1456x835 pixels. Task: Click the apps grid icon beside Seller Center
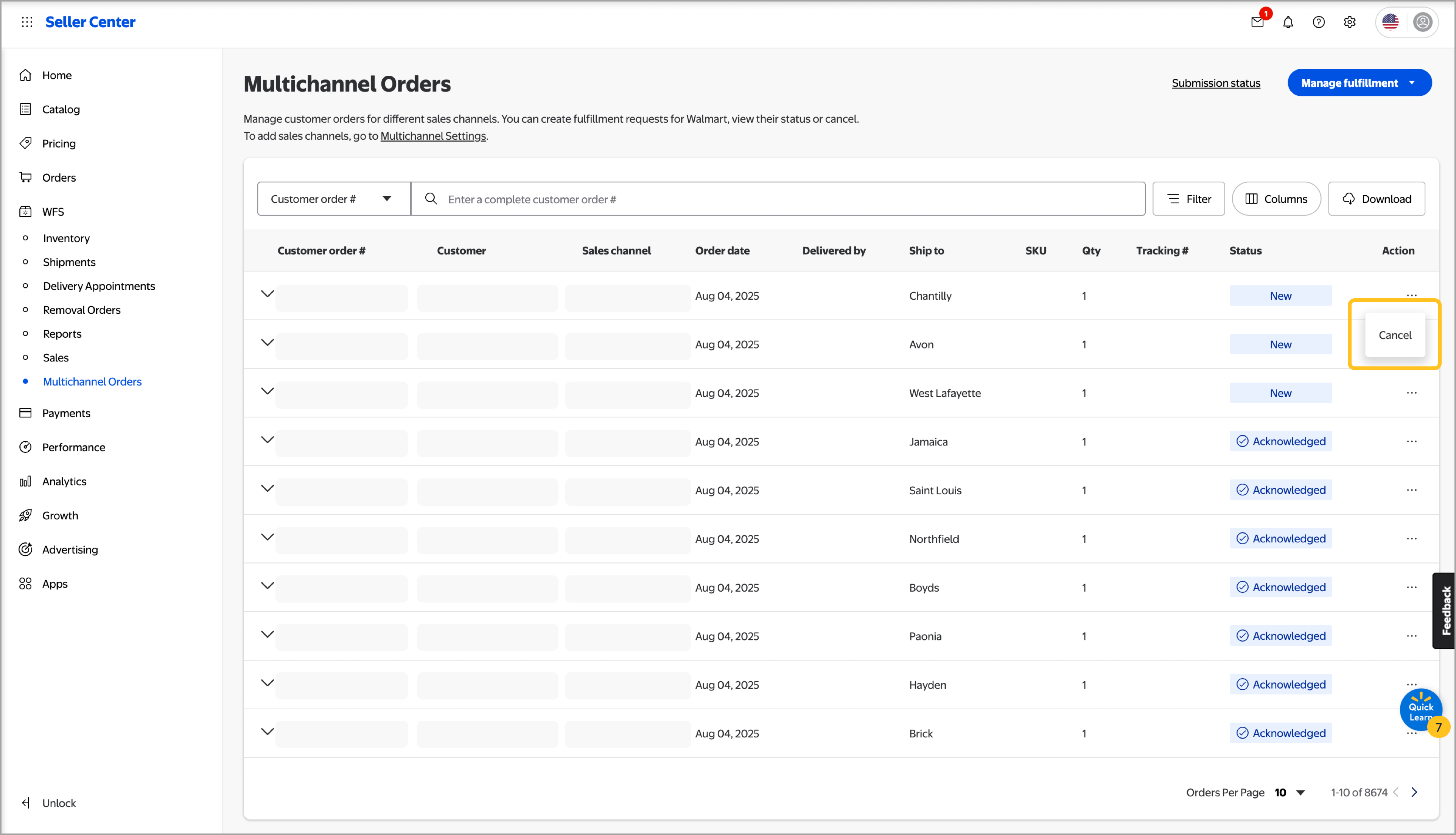click(27, 22)
